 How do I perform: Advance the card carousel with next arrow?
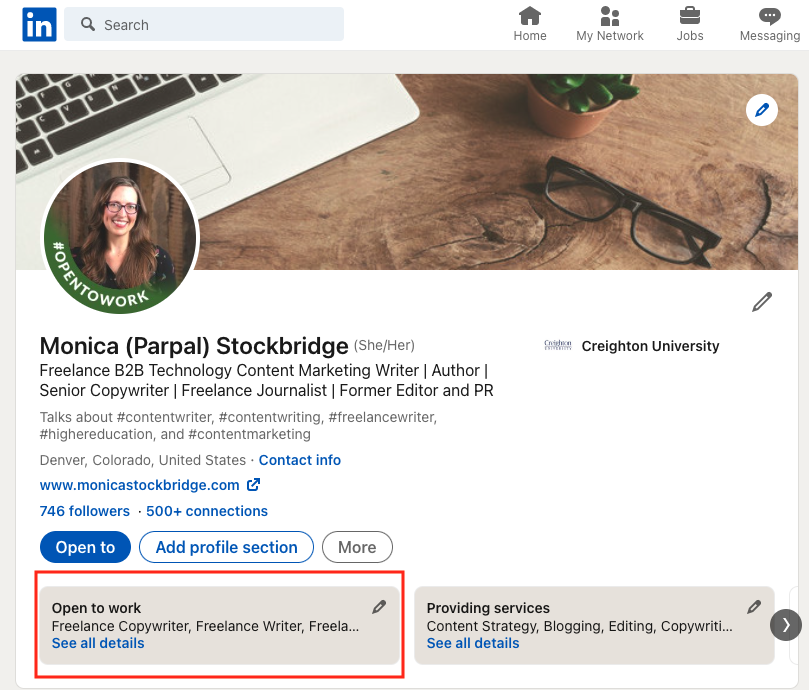[x=786, y=625]
